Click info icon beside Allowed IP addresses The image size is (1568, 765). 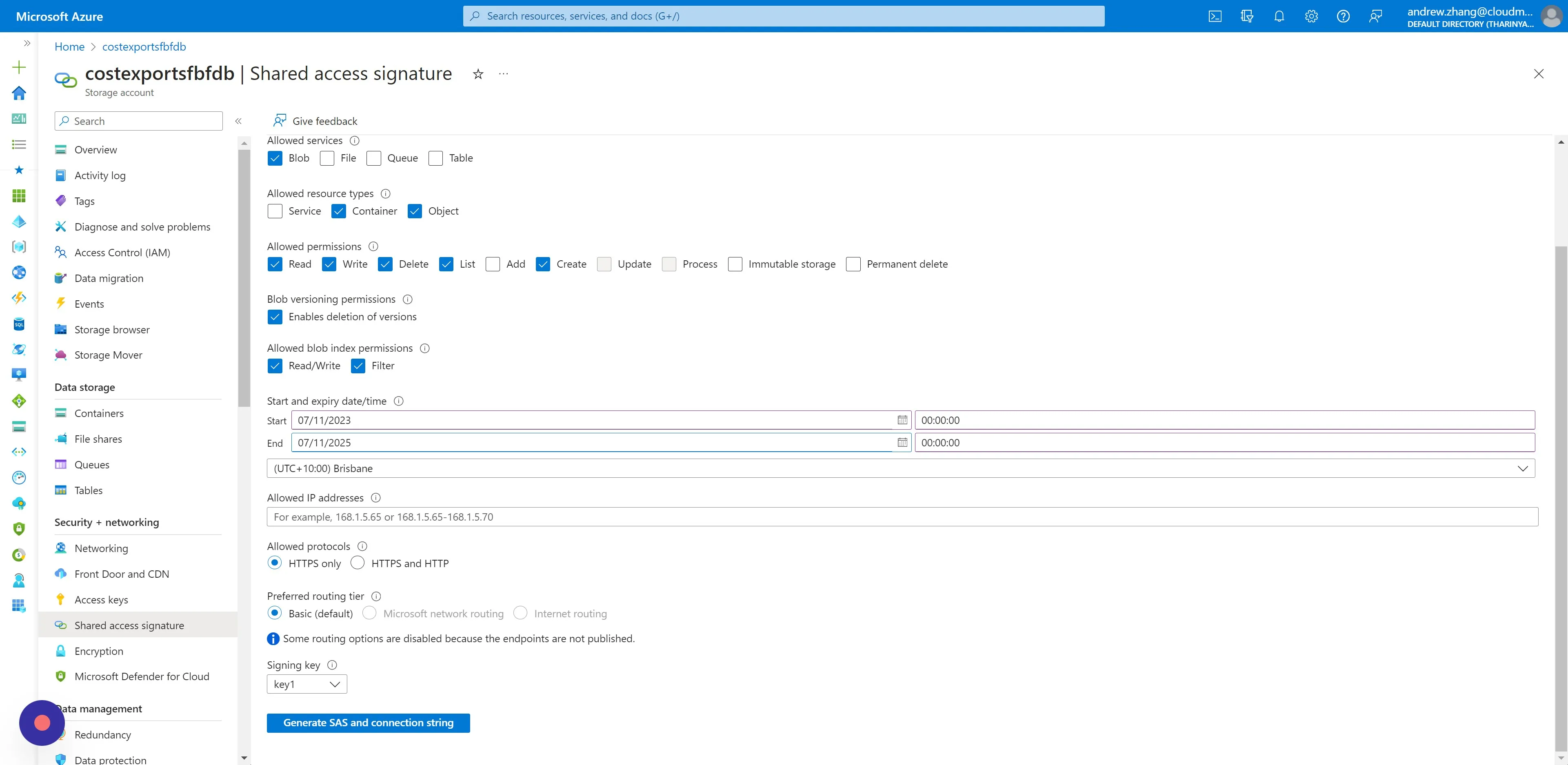click(375, 498)
